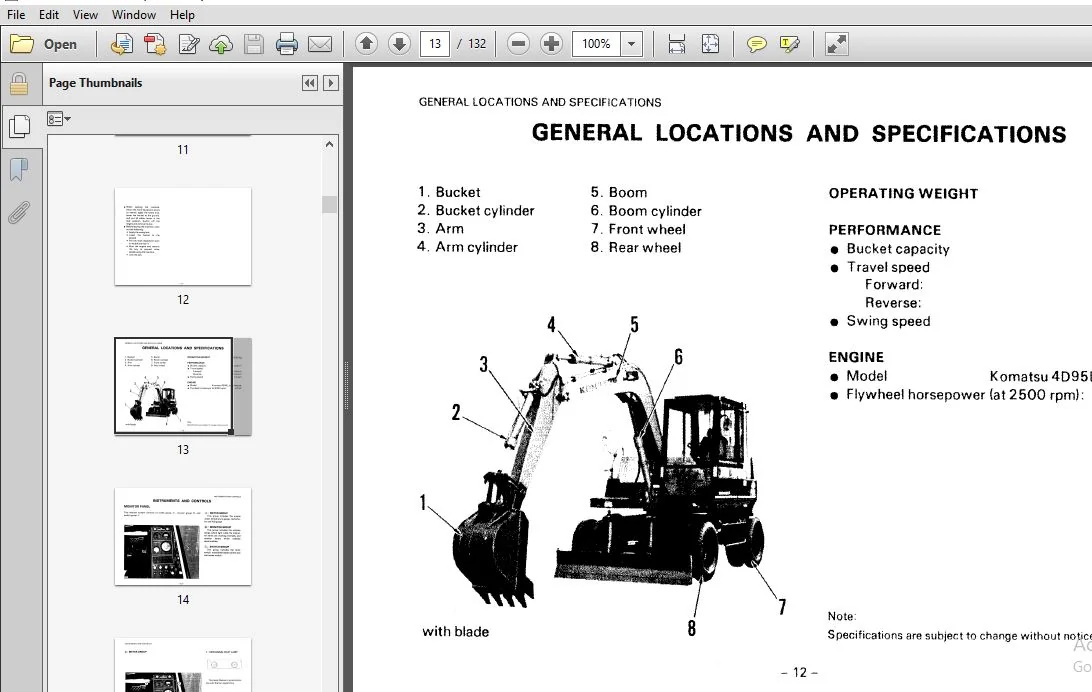1092x692 pixels.
Task: Collapse the panel with double-arrow button
Action: pyautogui.click(x=310, y=83)
